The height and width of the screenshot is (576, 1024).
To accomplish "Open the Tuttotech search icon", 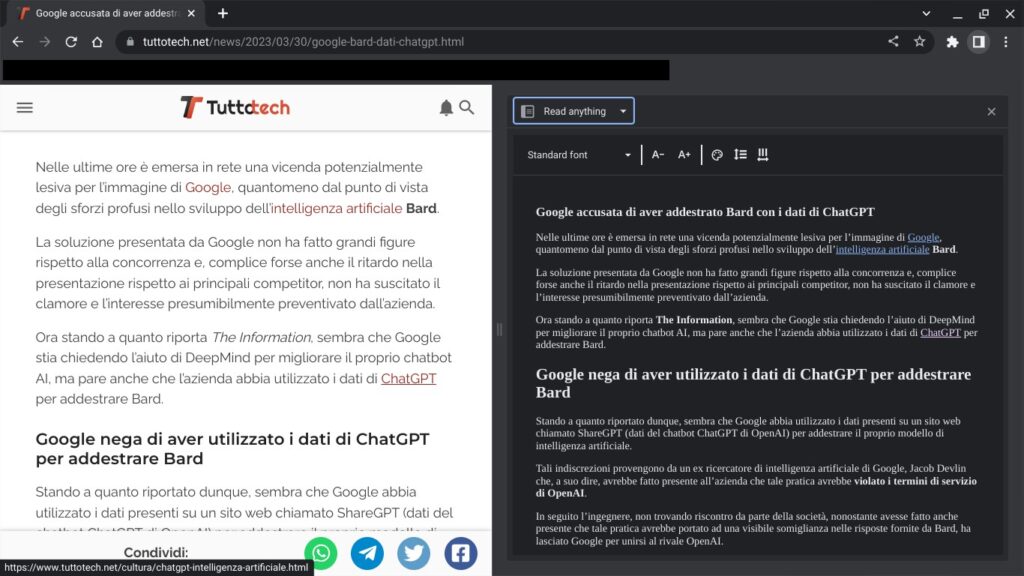I will click(465, 108).
